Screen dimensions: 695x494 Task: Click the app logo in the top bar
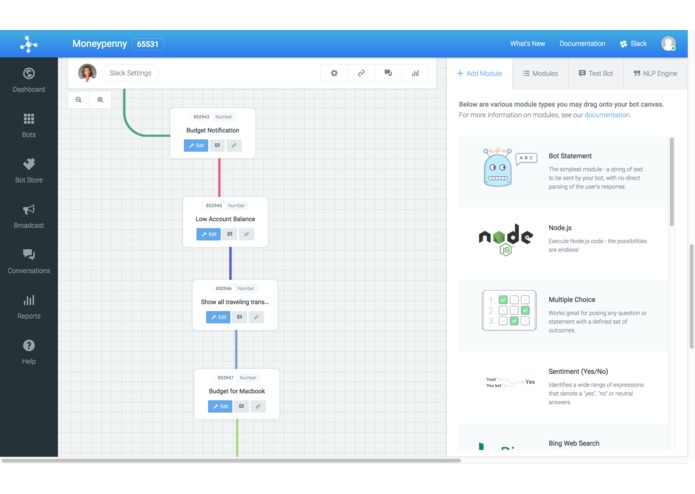(29, 44)
